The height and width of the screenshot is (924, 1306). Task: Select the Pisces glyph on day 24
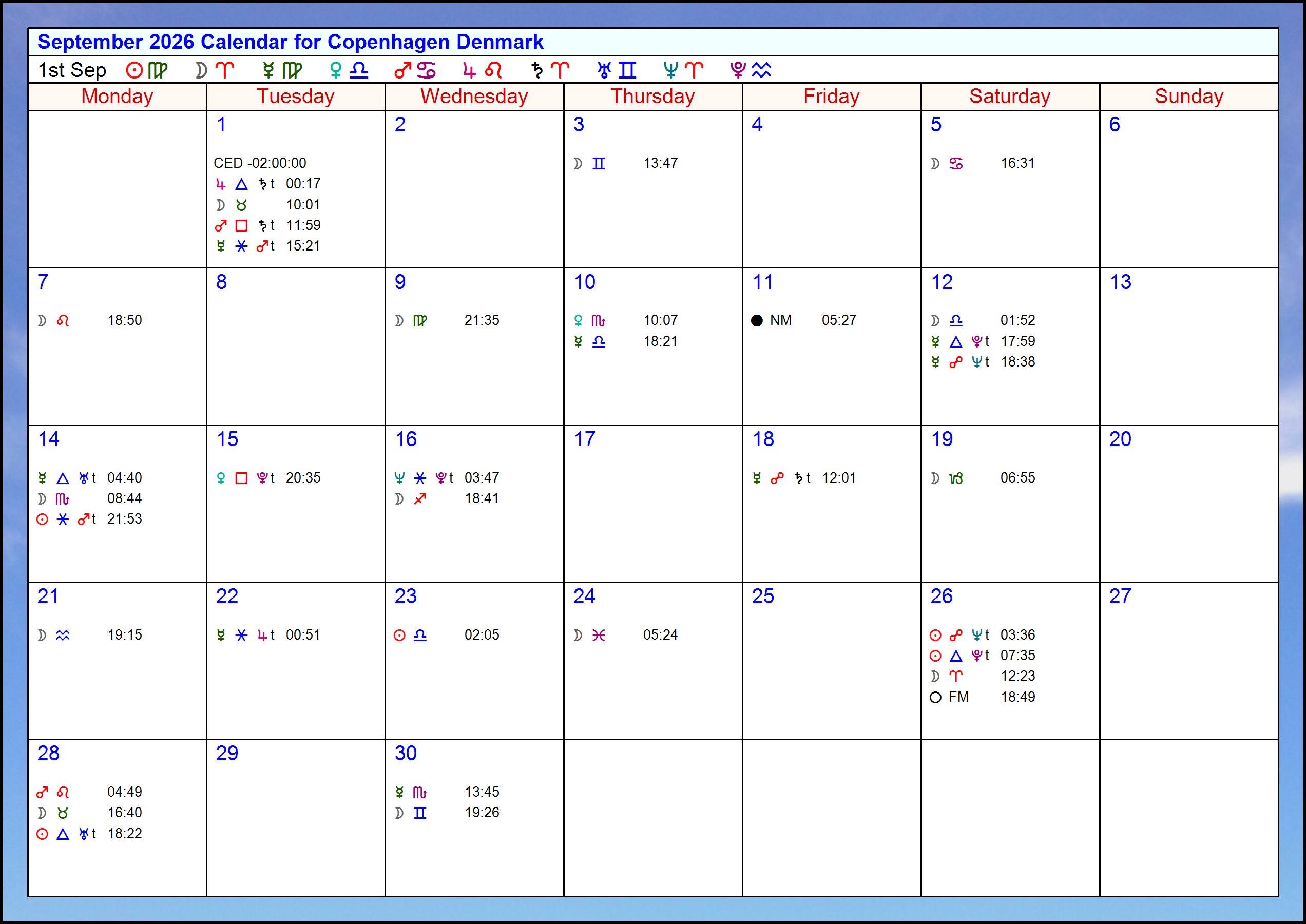click(599, 636)
